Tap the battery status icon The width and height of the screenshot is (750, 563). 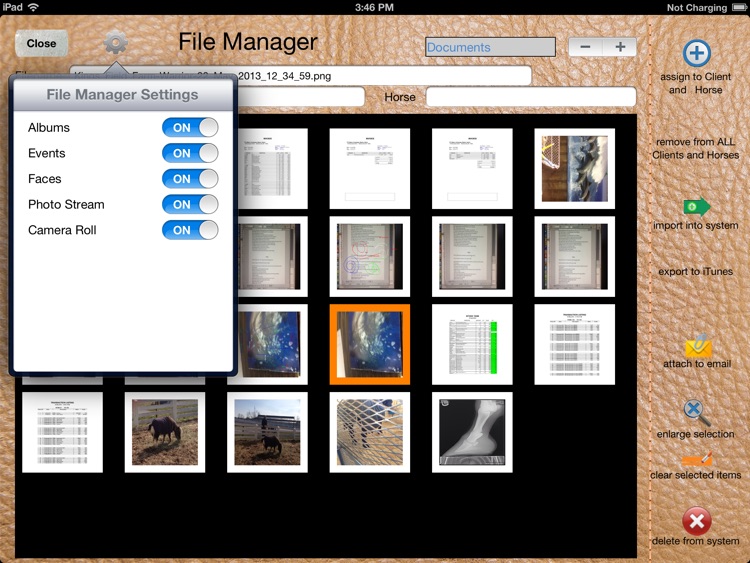(x=739, y=7)
